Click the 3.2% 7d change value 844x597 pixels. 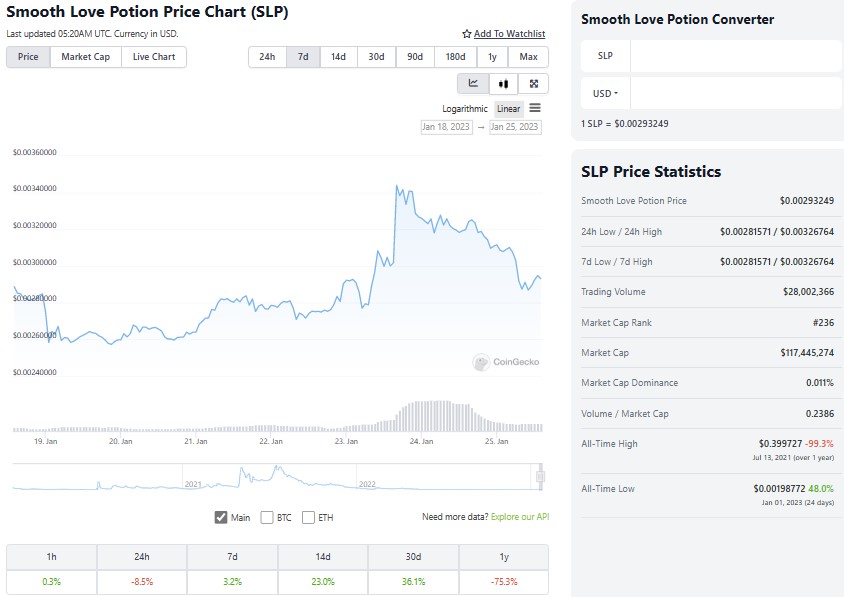coord(233,582)
